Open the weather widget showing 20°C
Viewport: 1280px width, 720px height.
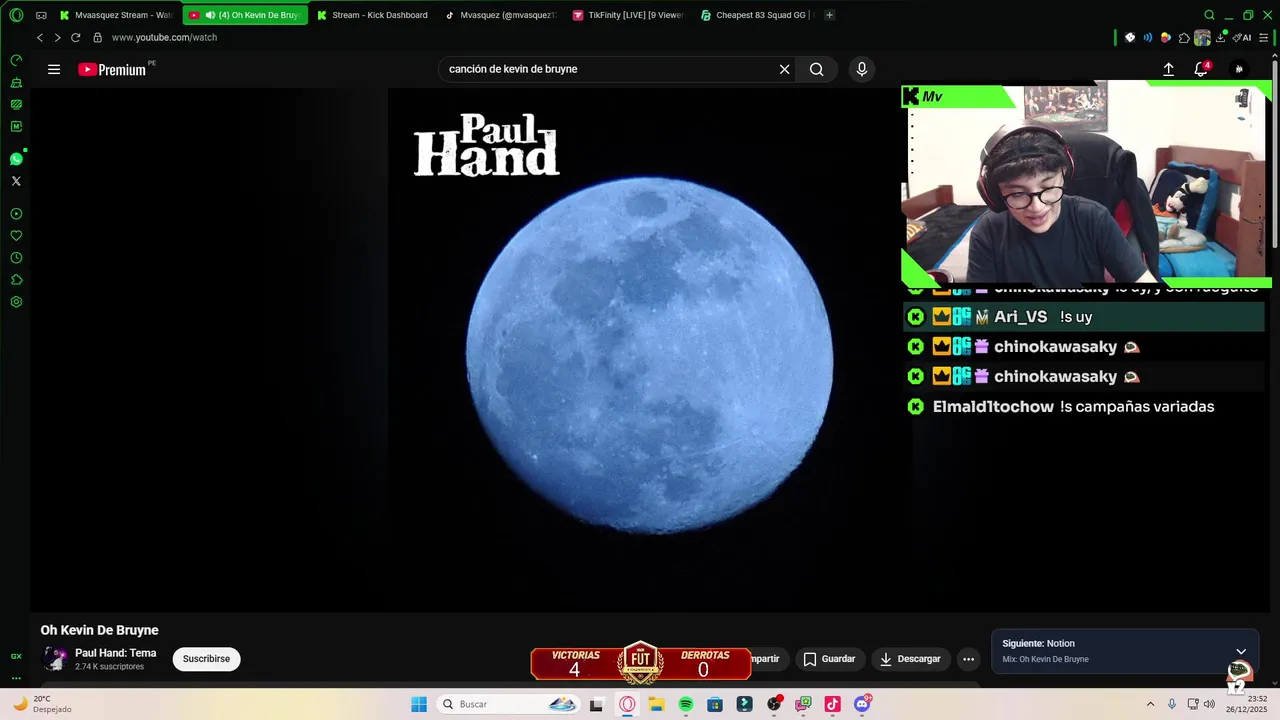coord(42,704)
